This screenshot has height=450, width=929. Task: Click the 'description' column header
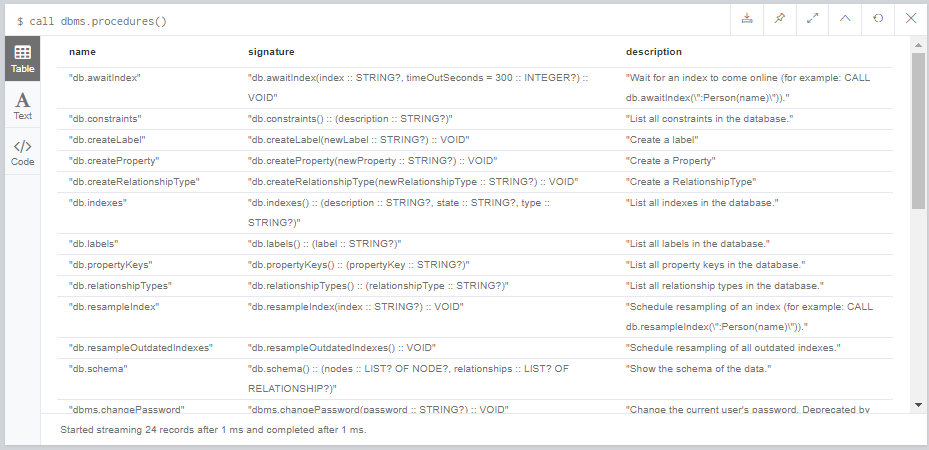pos(653,52)
